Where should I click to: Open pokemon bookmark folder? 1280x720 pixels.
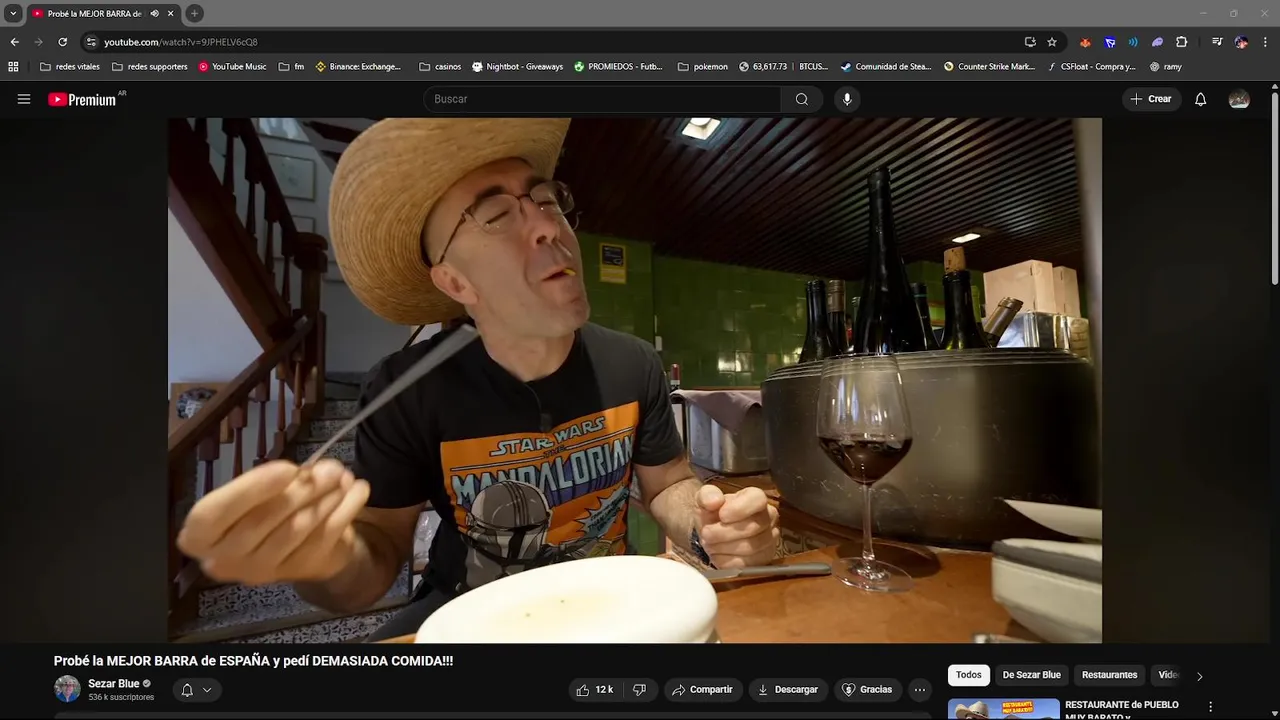coord(703,67)
